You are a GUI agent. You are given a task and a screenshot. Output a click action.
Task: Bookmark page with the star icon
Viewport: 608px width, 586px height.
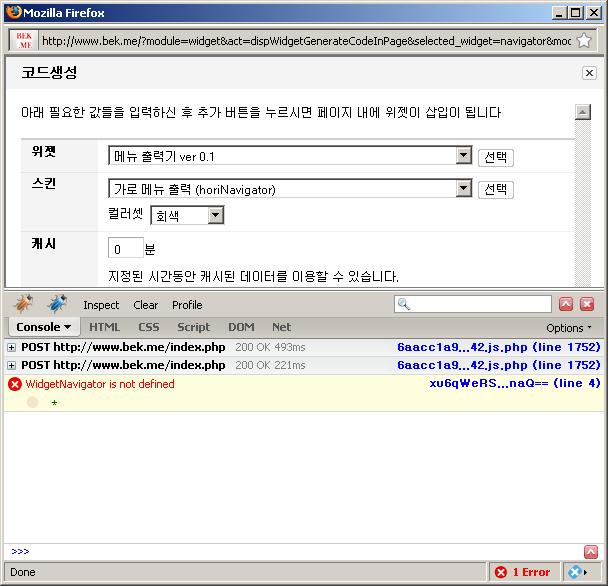coord(584,40)
